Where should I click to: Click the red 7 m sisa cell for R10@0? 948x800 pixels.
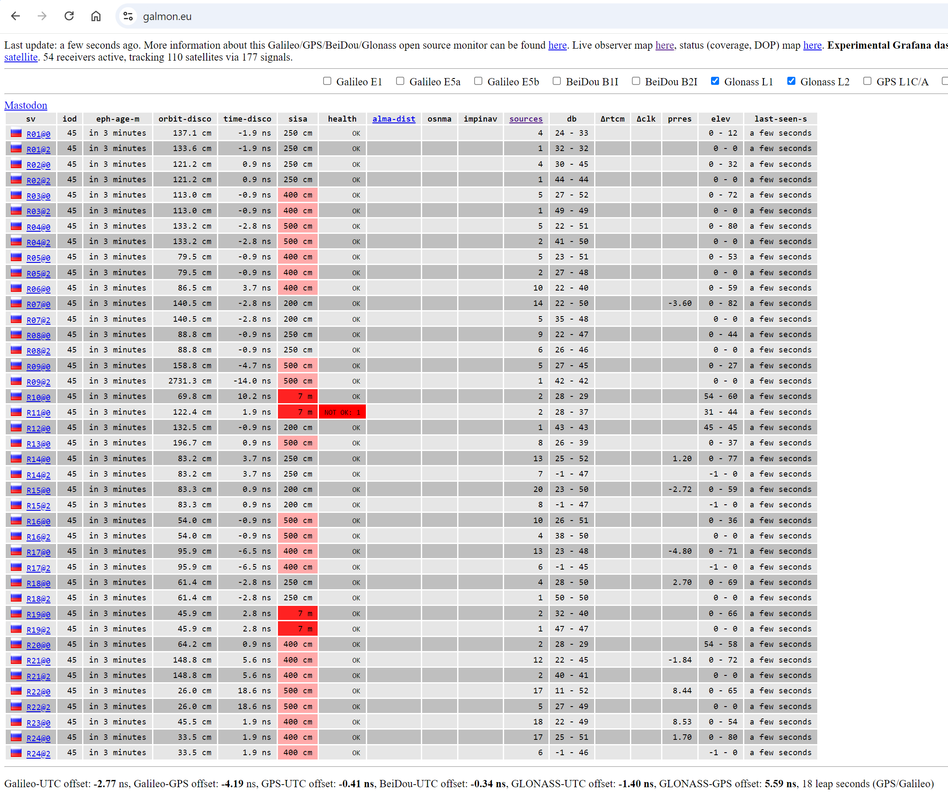(297, 397)
